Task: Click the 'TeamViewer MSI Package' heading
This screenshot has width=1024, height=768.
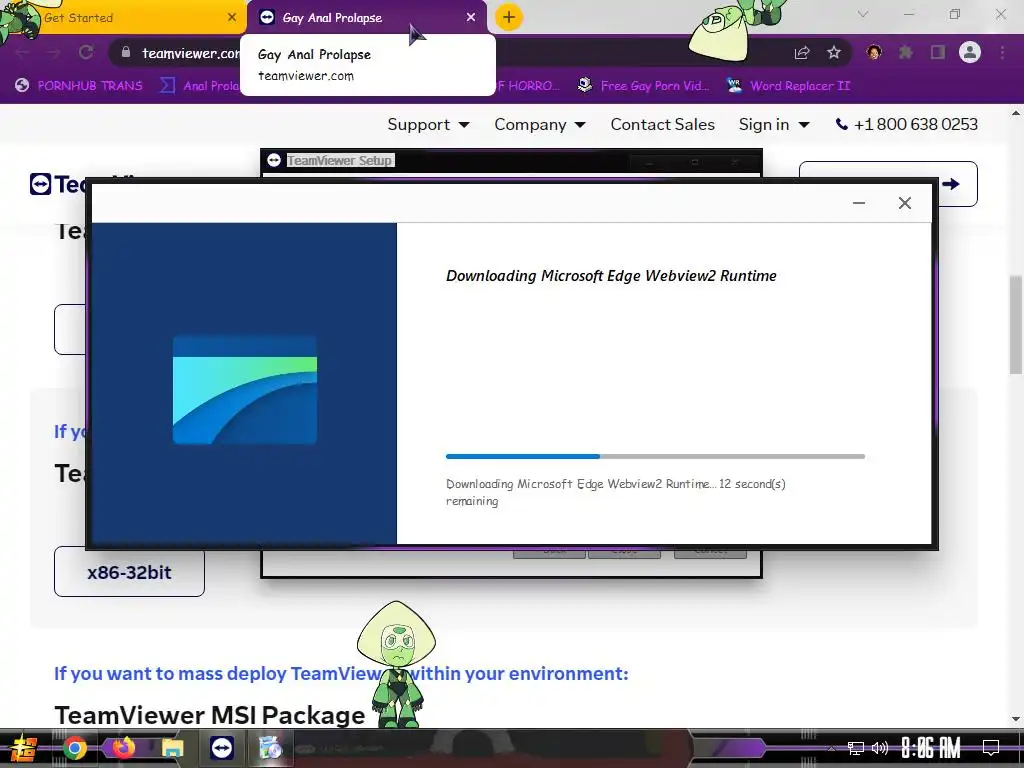Action: (x=210, y=715)
